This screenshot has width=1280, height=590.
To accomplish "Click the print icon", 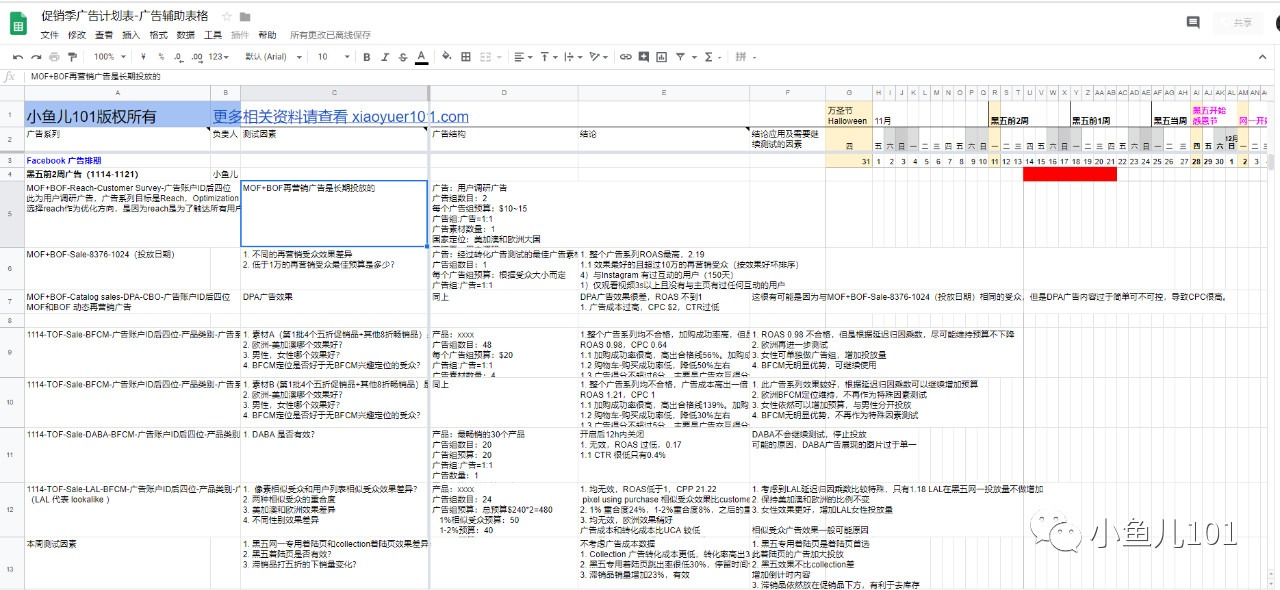I will click(x=54, y=56).
